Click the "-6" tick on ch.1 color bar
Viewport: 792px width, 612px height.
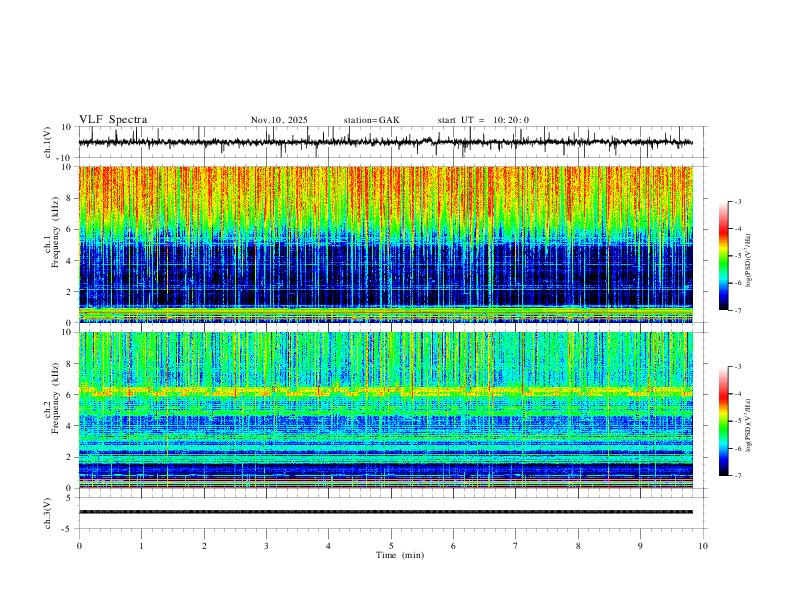coord(737,283)
